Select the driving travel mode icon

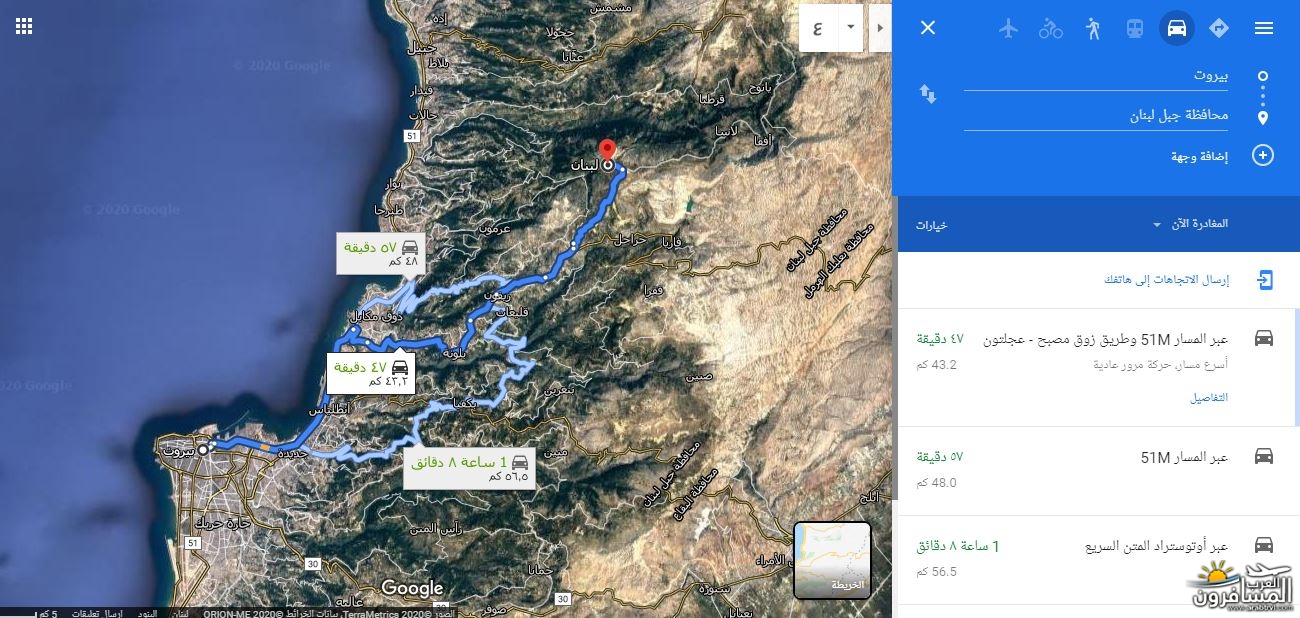(x=1177, y=28)
